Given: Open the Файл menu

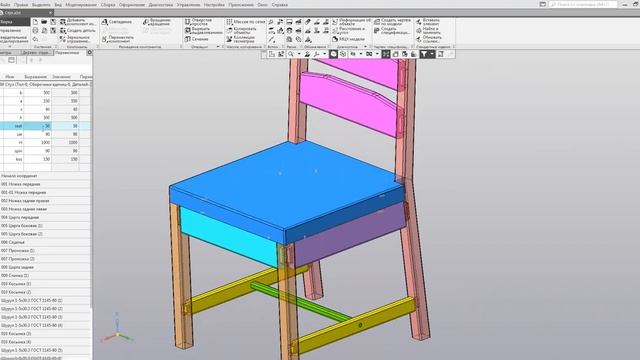Looking at the screenshot, I should coord(5,5).
